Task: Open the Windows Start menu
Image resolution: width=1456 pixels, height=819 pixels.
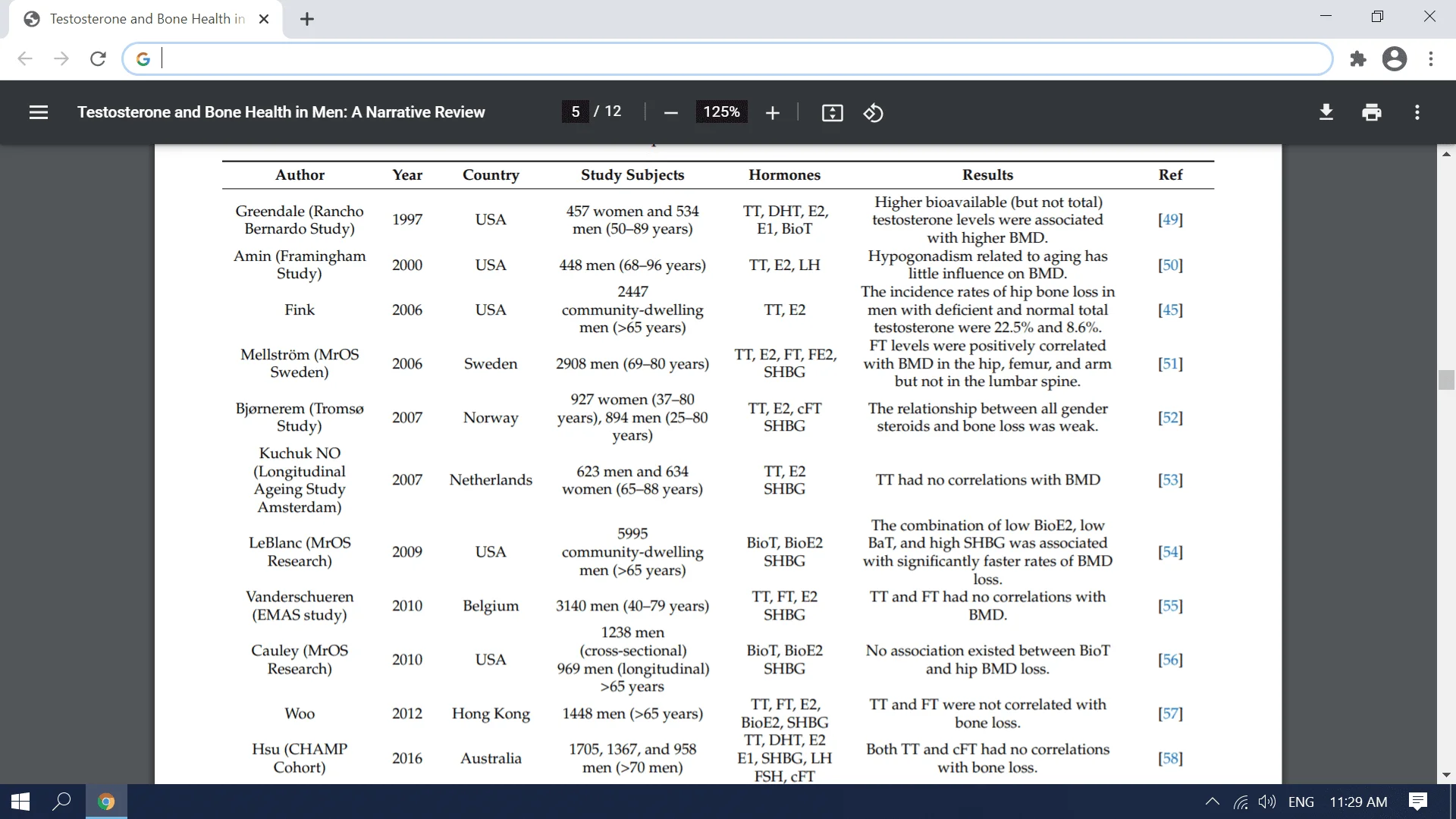Action: (x=20, y=802)
